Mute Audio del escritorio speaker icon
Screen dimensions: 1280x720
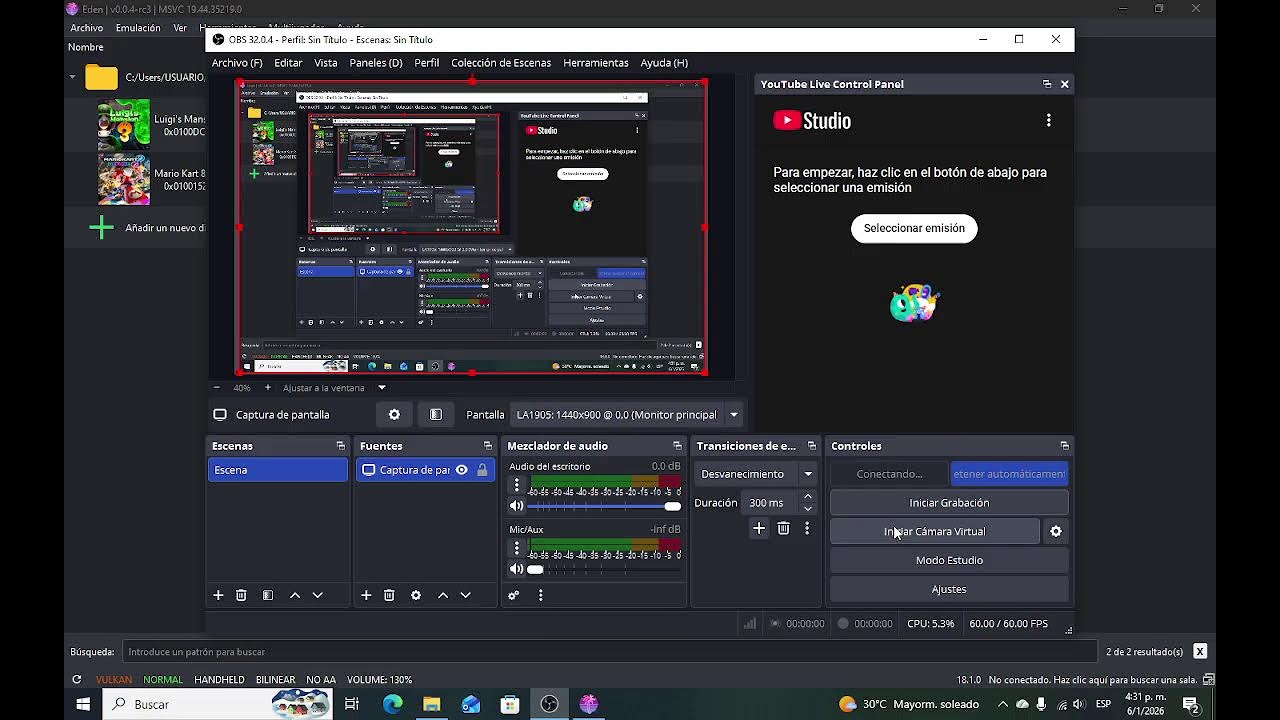[x=517, y=506]
